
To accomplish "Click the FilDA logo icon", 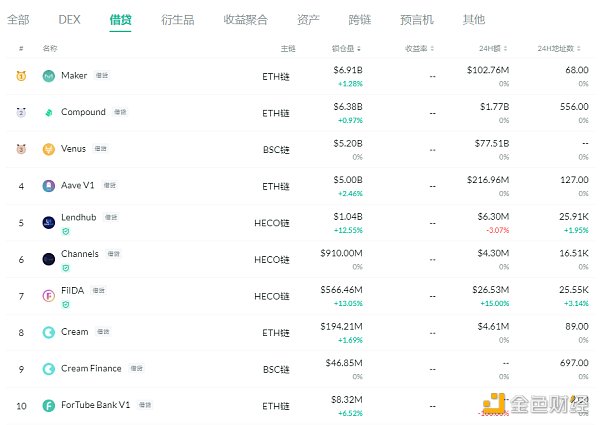I will click(x=49, y=295).
